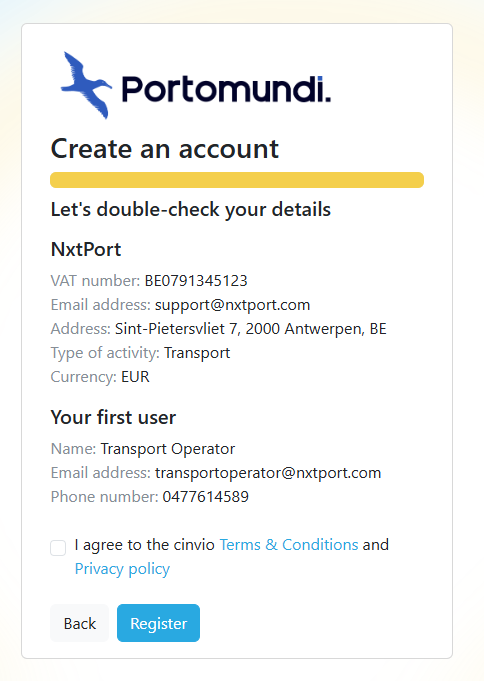Click the EUR currency value
The image size is (484, 681).
point(135,377)
